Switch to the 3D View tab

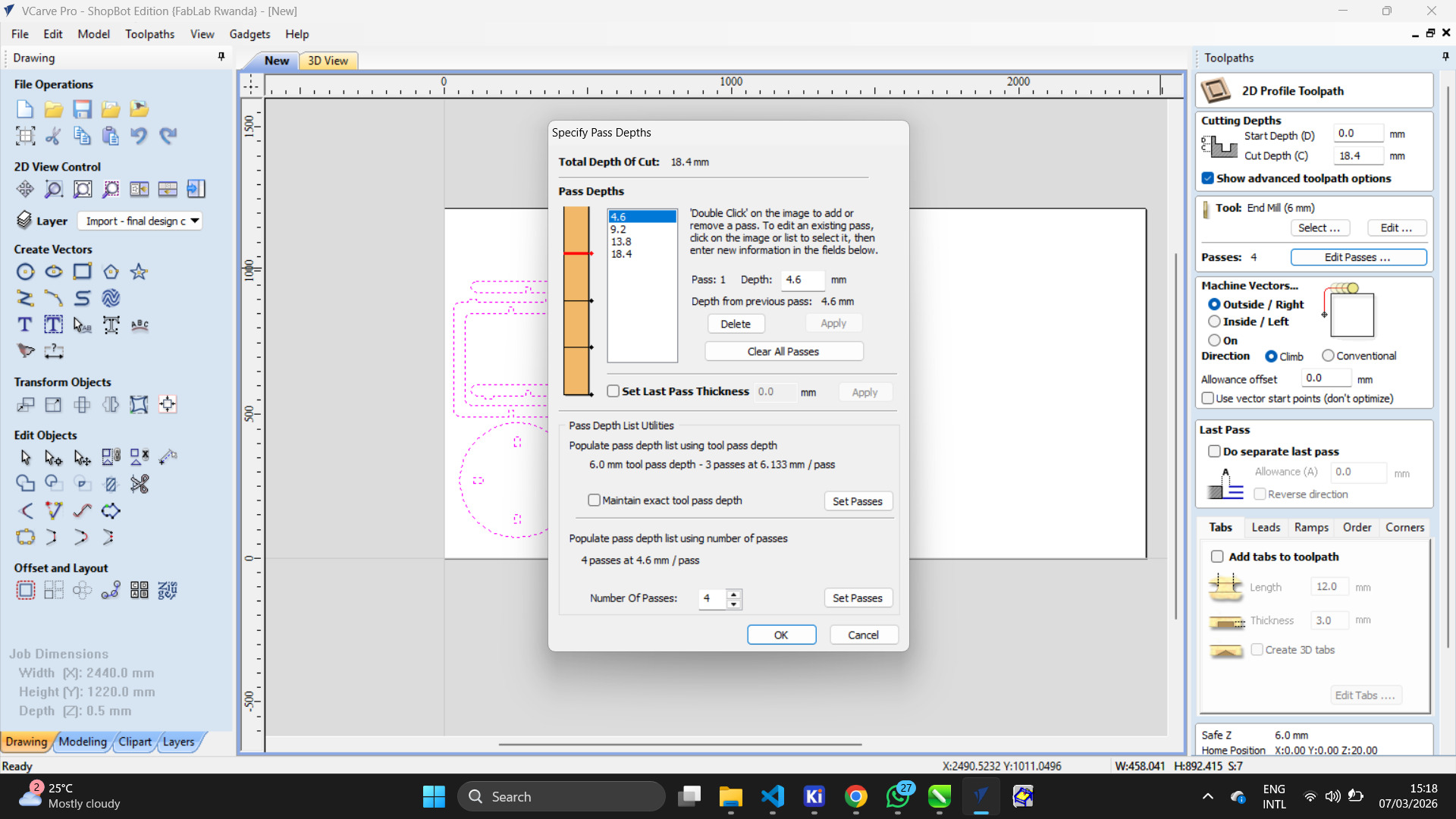click(328, 61)
